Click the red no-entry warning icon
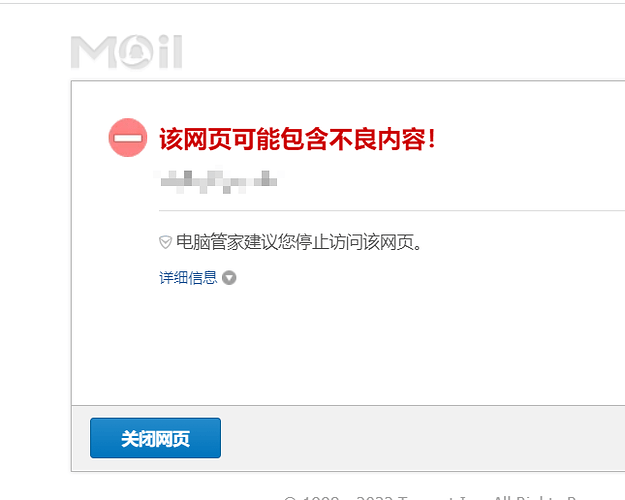 tap(128, 138)
